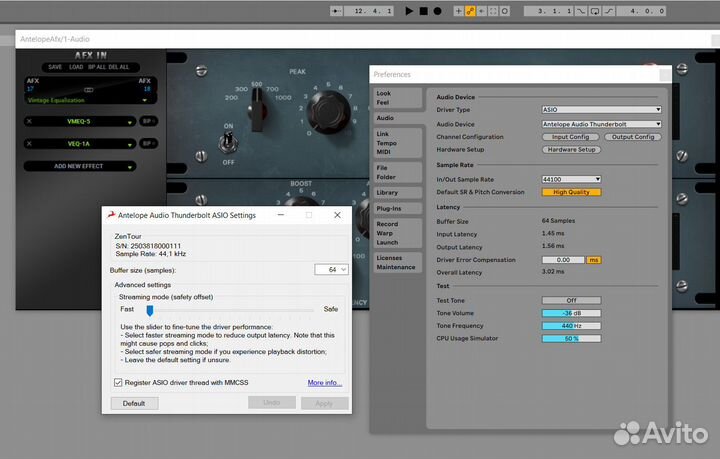Toggle the highlighted automation arm icon

click(471, 11)
